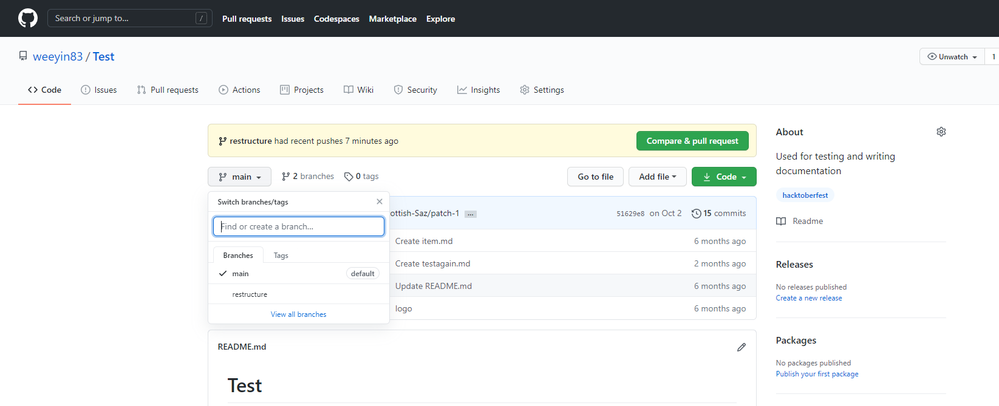This screenshot has height=406, width=999.
Task: Open Pull requests in top navigation
Action: pos(247,18)
